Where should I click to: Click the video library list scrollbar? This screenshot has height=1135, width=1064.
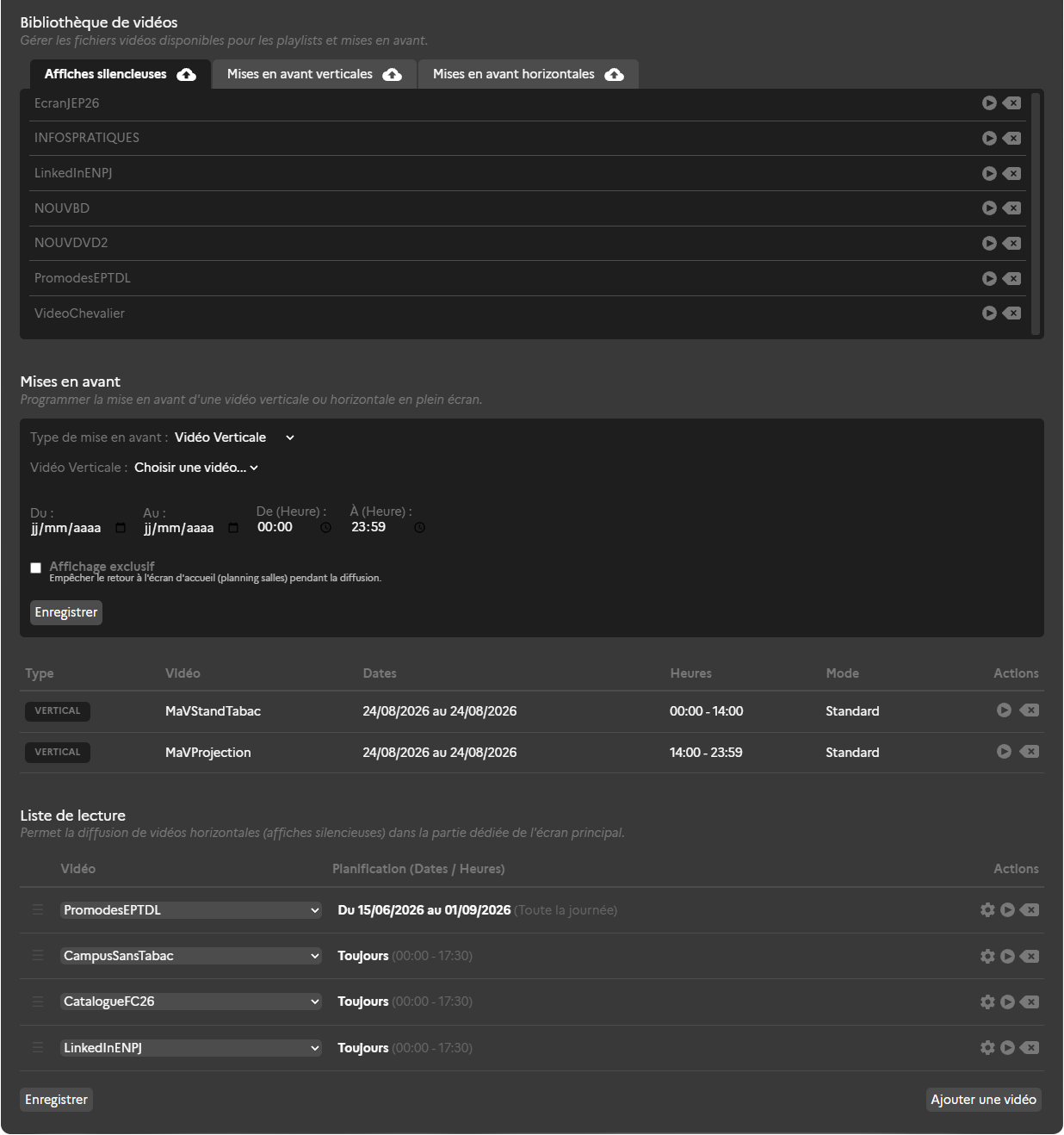[x=1036, y=214]
